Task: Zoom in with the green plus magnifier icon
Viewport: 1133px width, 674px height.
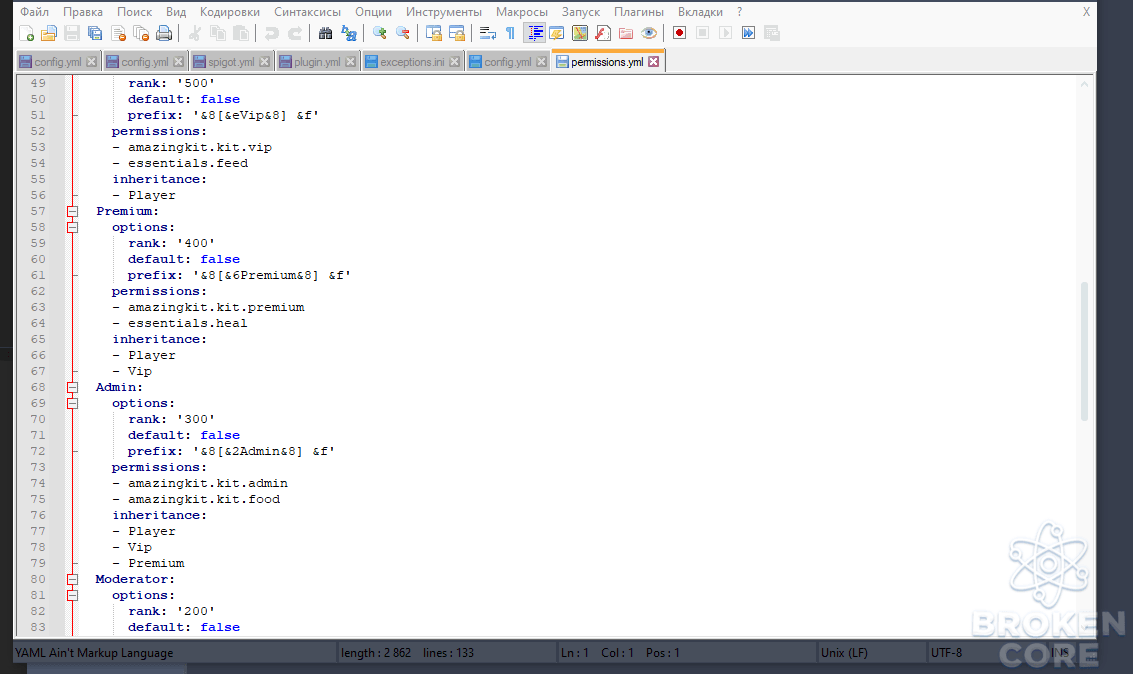Action: 379,33
